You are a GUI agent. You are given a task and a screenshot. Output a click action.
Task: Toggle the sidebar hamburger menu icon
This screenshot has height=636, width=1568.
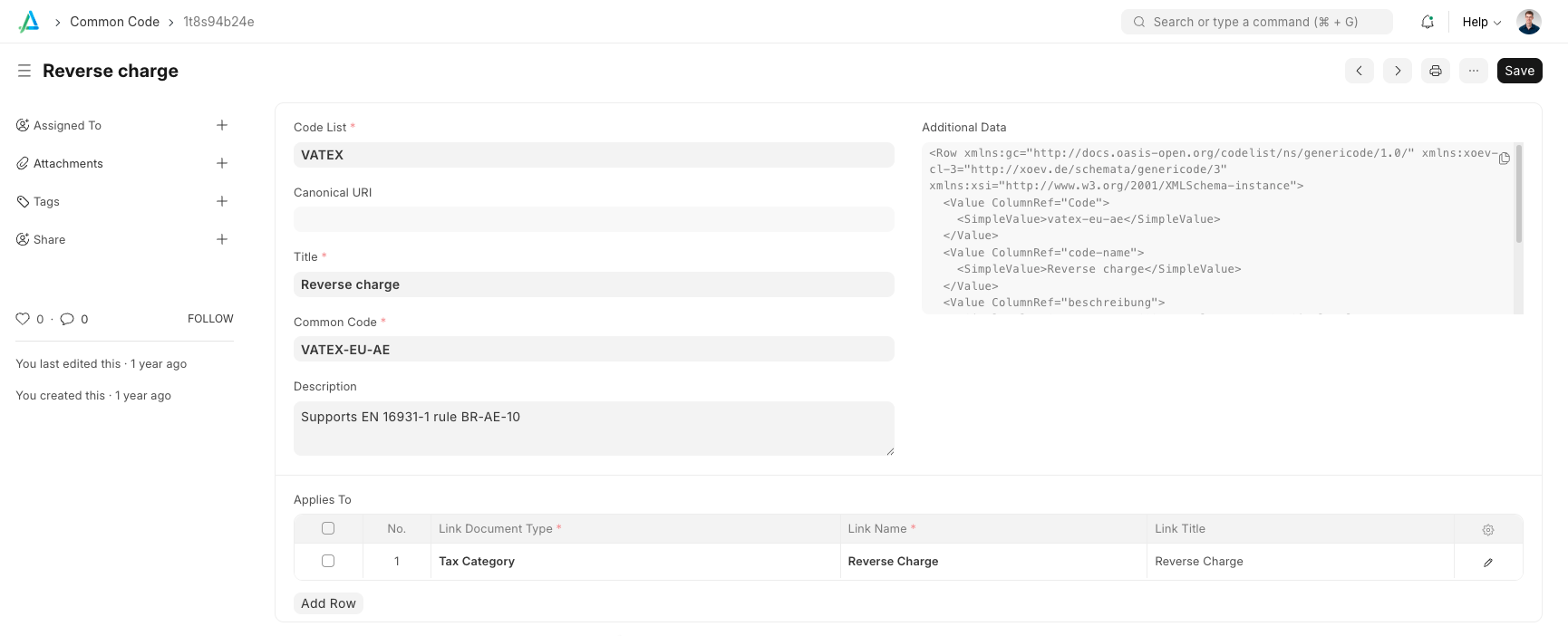tap(24, 71)
